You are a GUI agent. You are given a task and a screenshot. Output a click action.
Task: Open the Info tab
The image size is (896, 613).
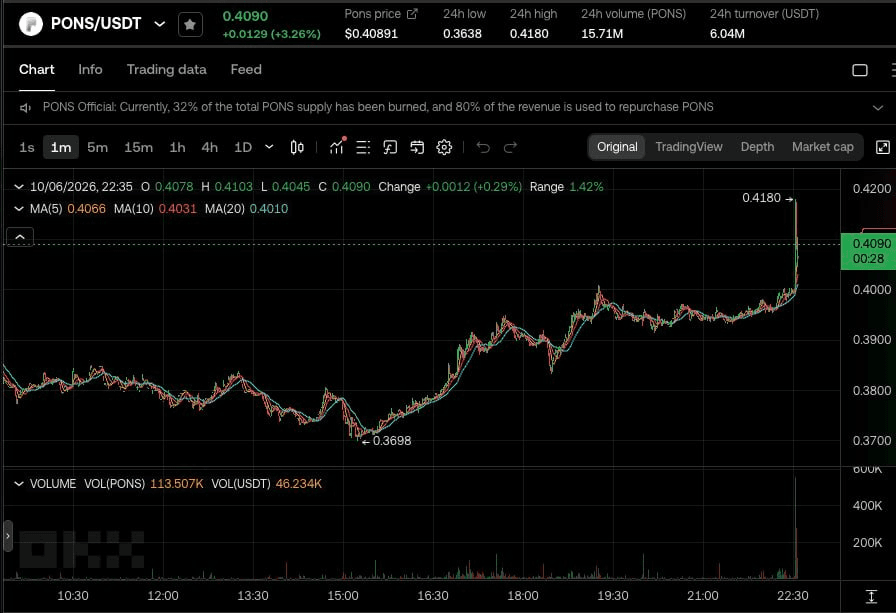(90, 70)
